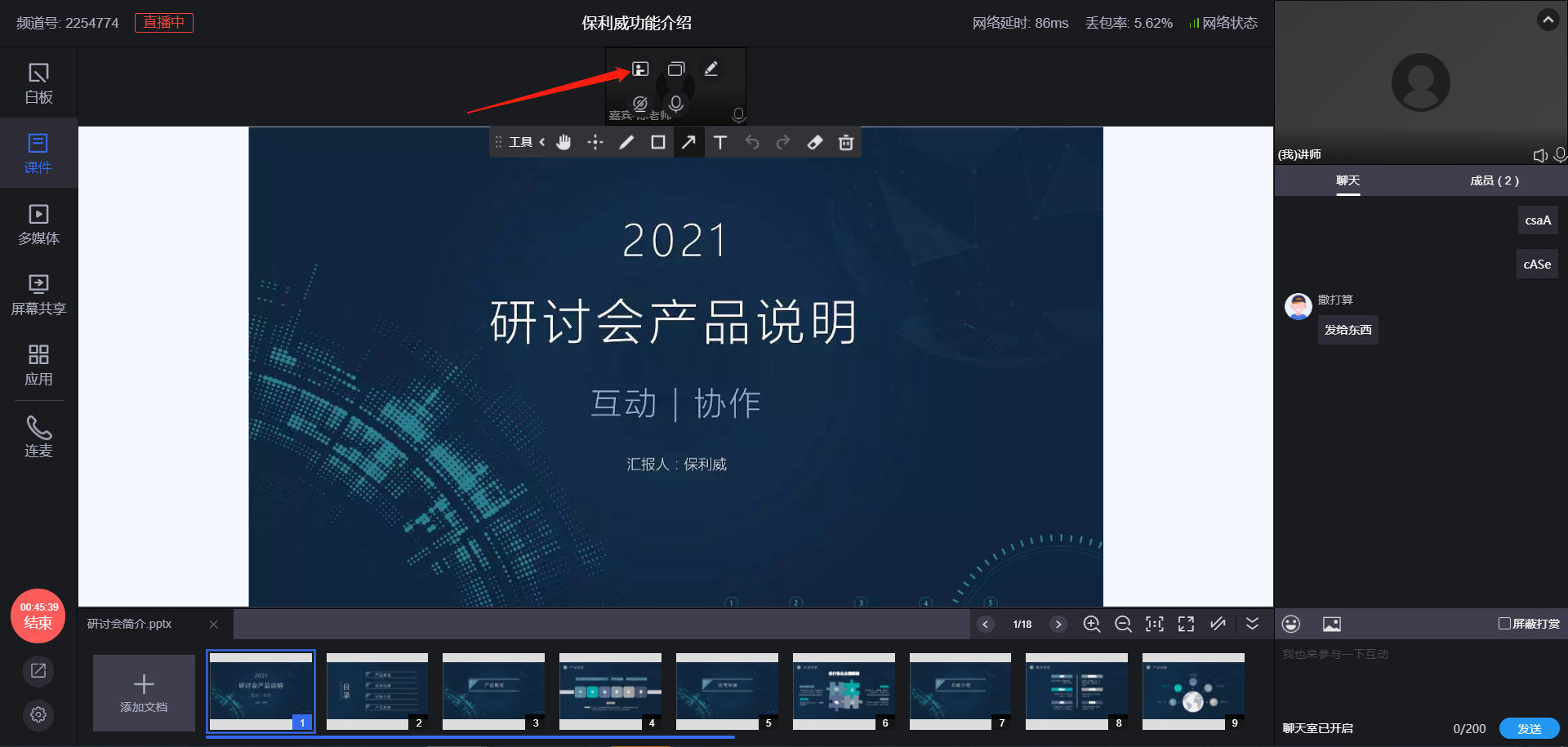Click into the chat message input field
The width and height of the screenshot is (1568, 747).
[x=1421, y=678]
